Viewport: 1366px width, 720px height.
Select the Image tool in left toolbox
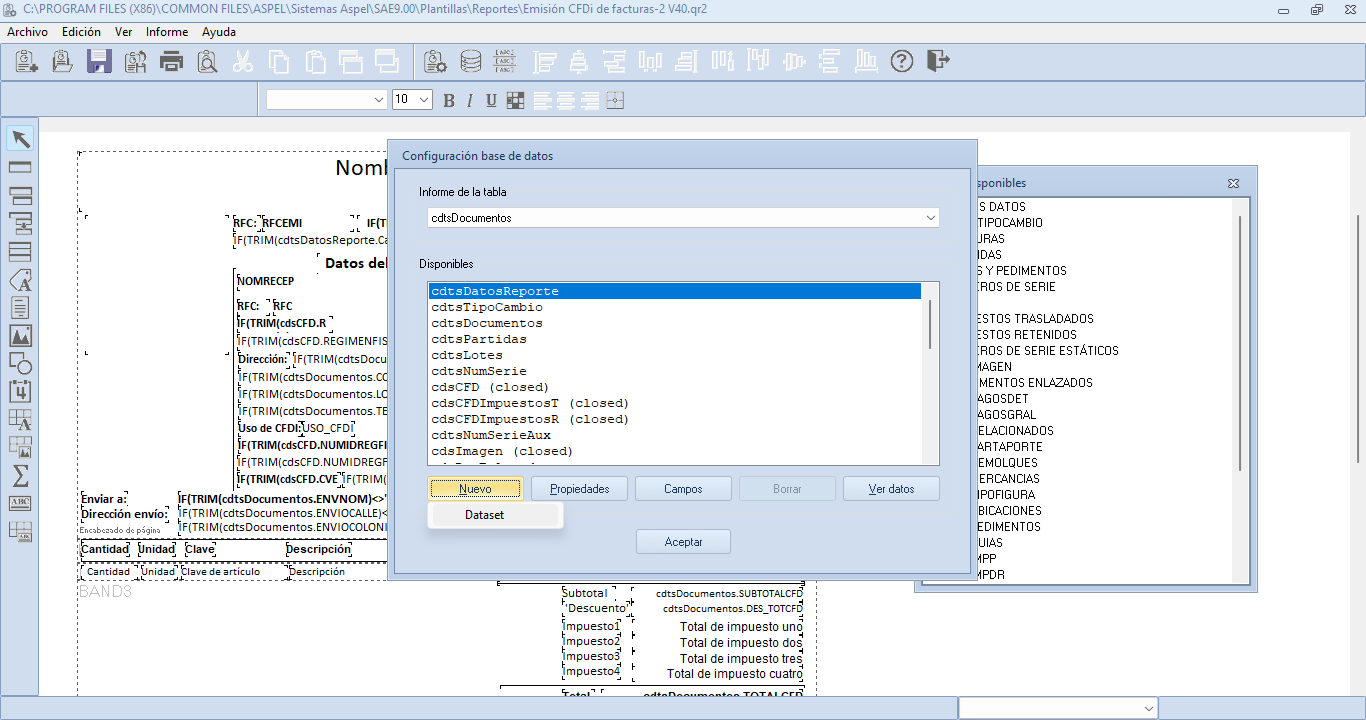click(20, 335)
